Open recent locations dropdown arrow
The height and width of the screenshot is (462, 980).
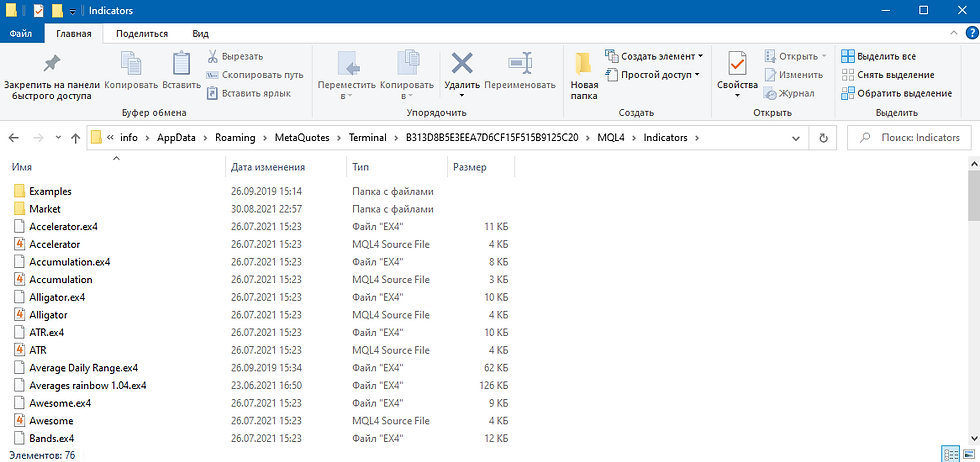click(58, 138)
